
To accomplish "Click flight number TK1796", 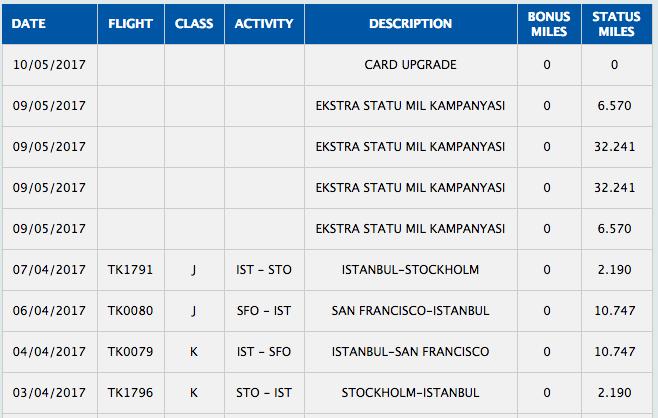I will pyautogui.click(x=131, y=393).
